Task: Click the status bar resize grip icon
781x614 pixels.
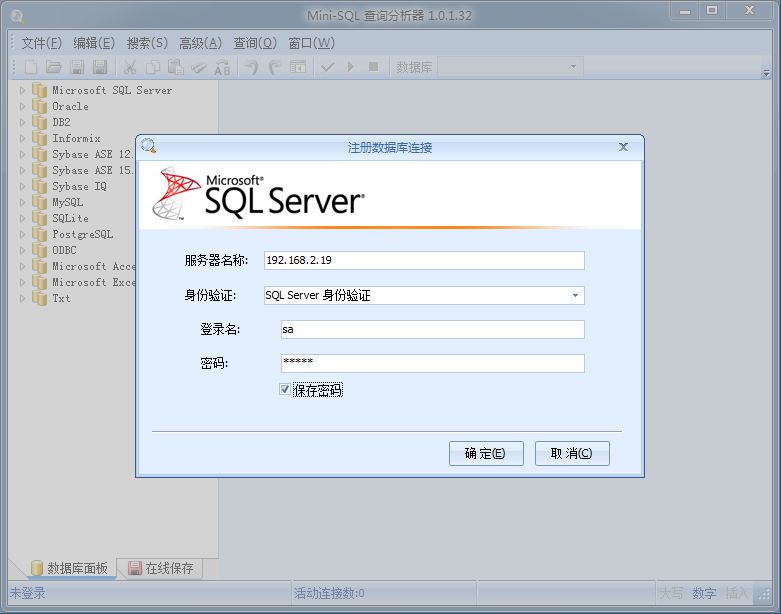Action: [764, 594]
